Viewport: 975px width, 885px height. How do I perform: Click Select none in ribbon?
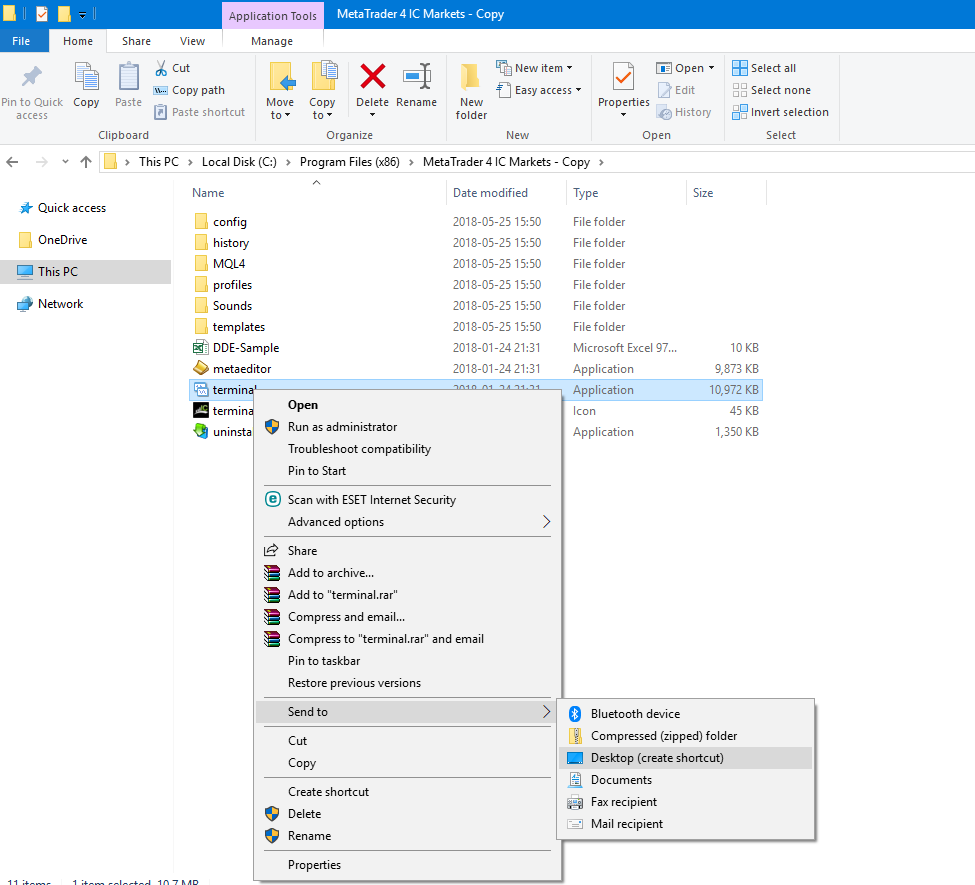pyautogui.click(x=771, y=90)
